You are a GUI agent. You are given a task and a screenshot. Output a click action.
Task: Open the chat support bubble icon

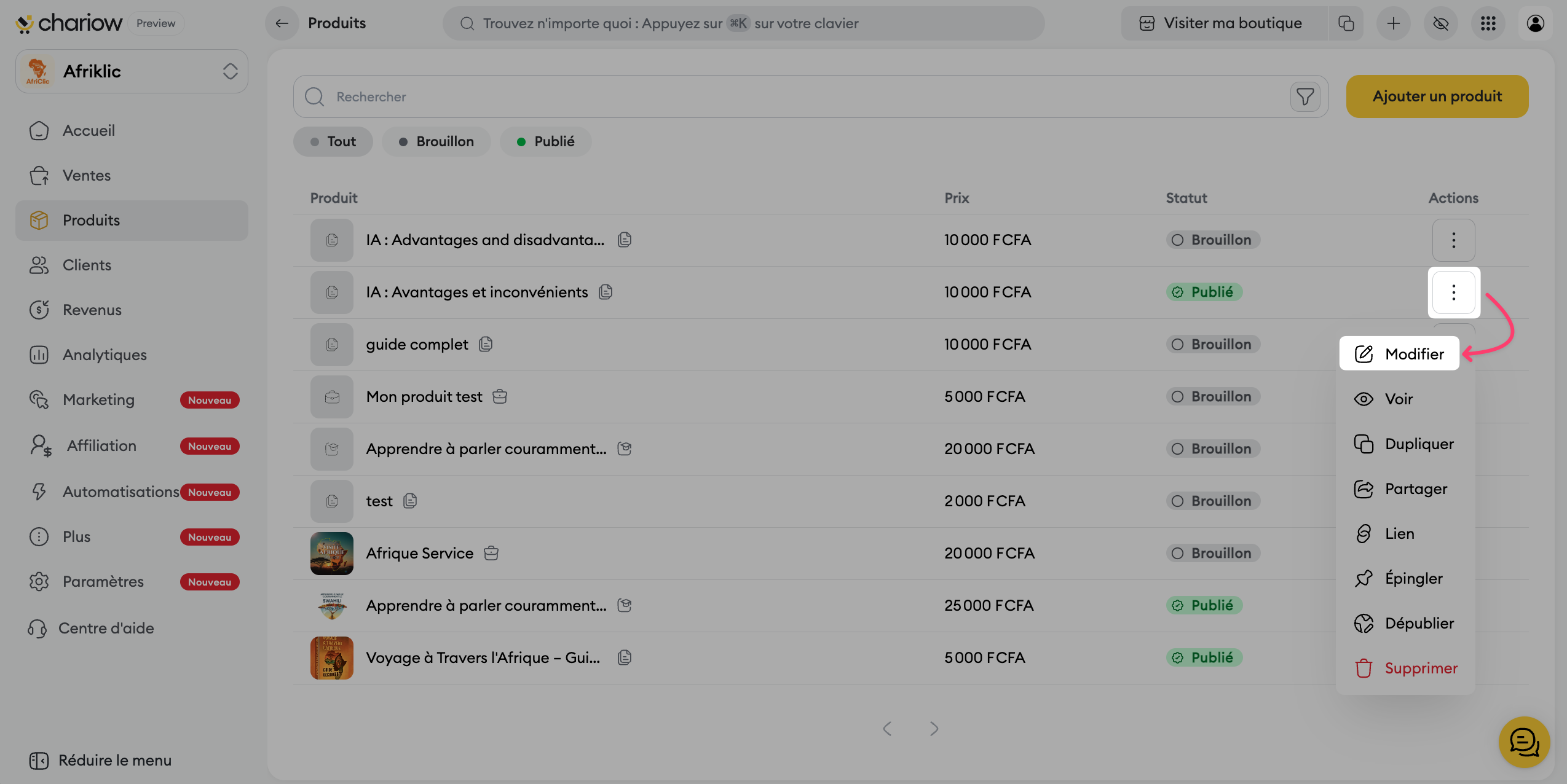click(x=1524, y=742)
